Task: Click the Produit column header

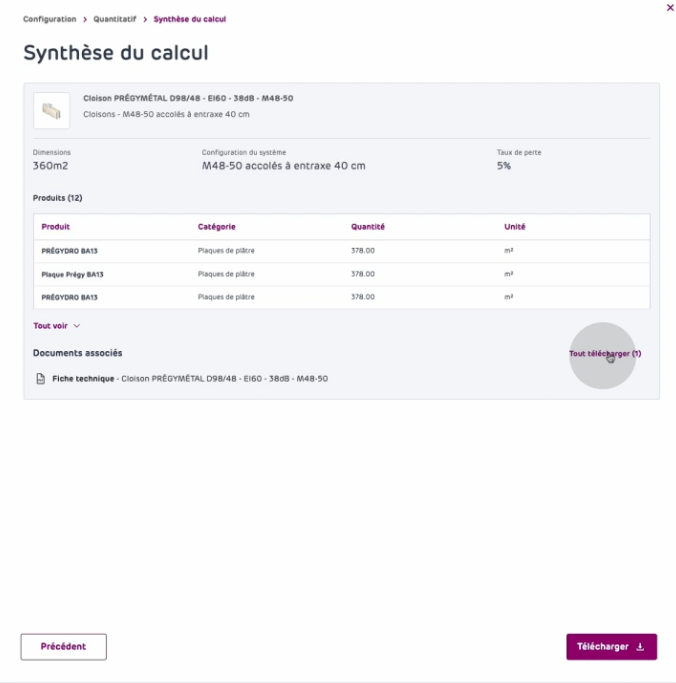Action: tap(56, 227)
